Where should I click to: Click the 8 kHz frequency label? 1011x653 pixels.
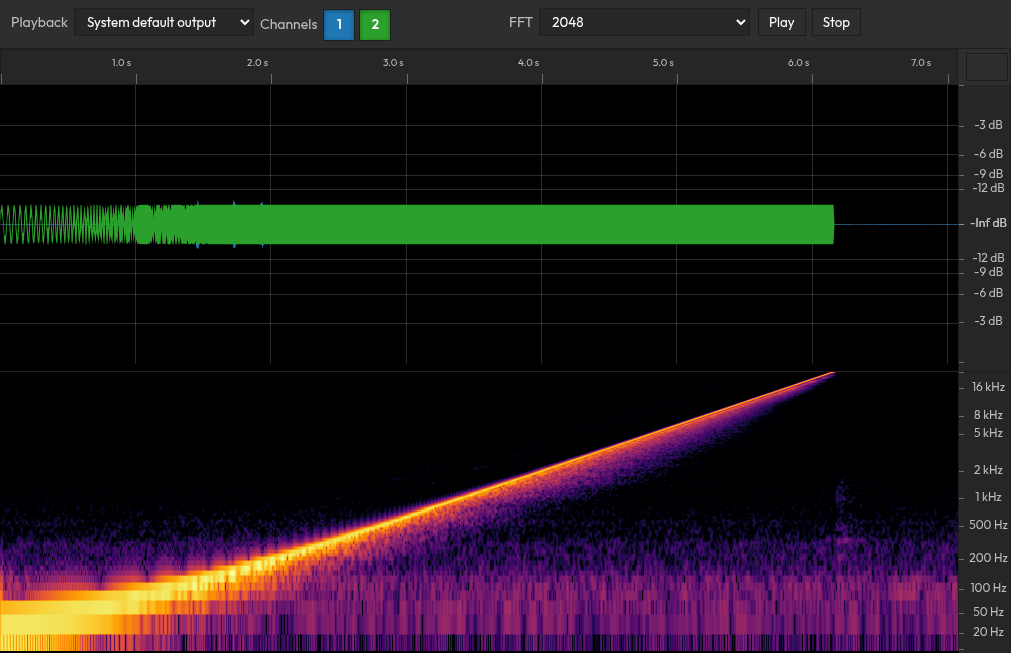point(988,415)
